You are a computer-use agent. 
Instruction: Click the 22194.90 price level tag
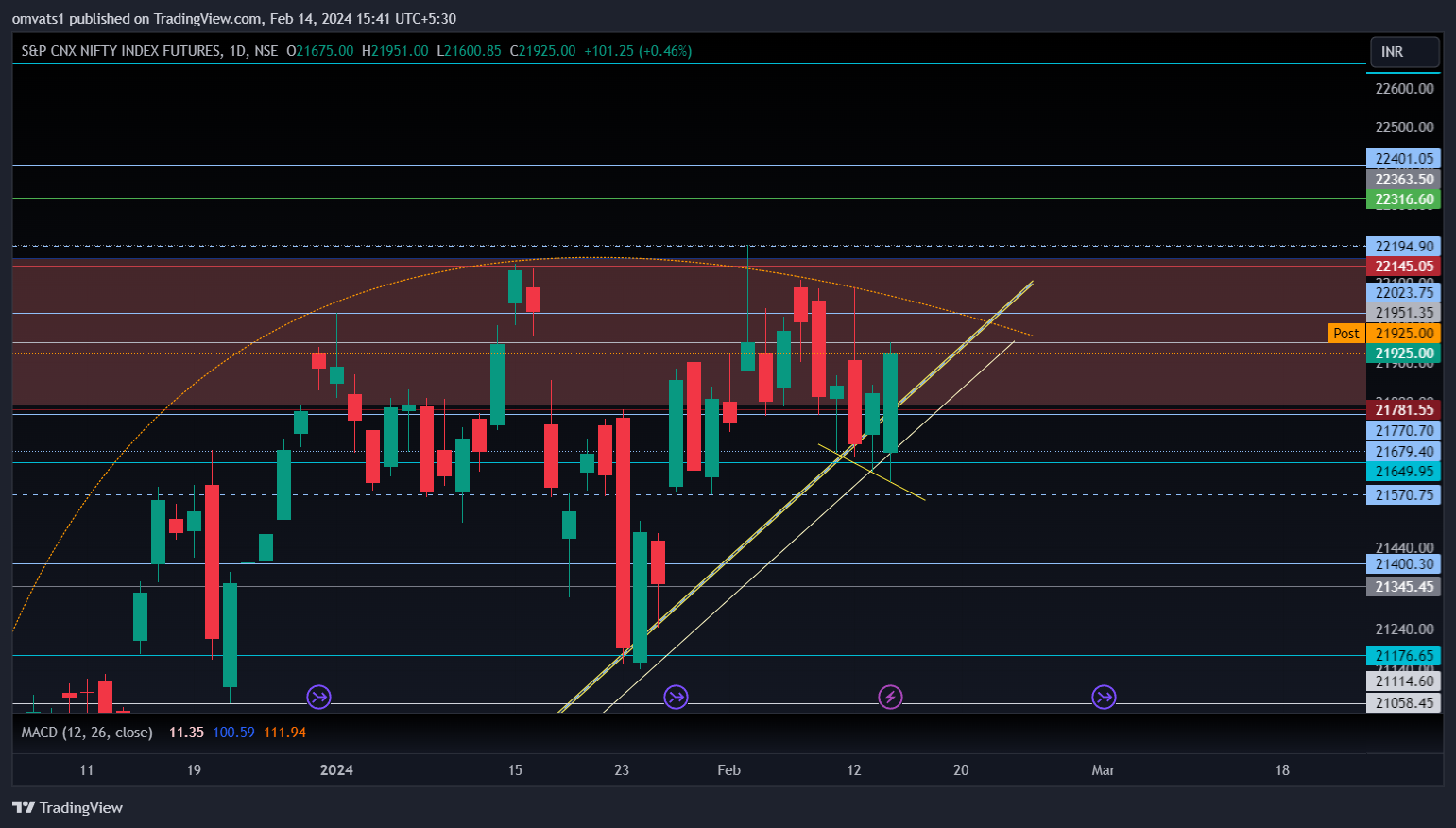click(1403, 247)
